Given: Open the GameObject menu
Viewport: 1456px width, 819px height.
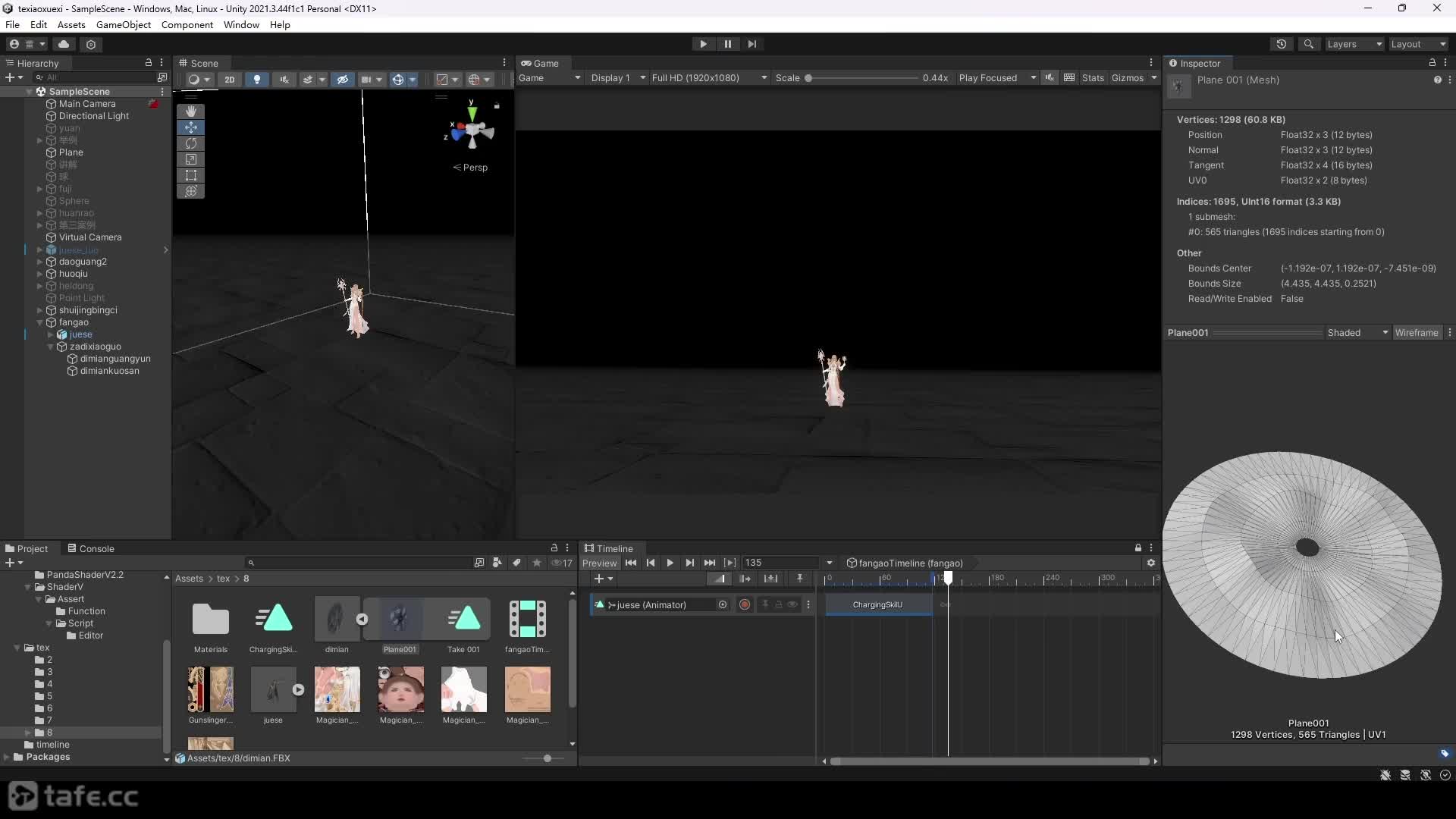Looking at the screenshot, I should [x=124, y=24].
